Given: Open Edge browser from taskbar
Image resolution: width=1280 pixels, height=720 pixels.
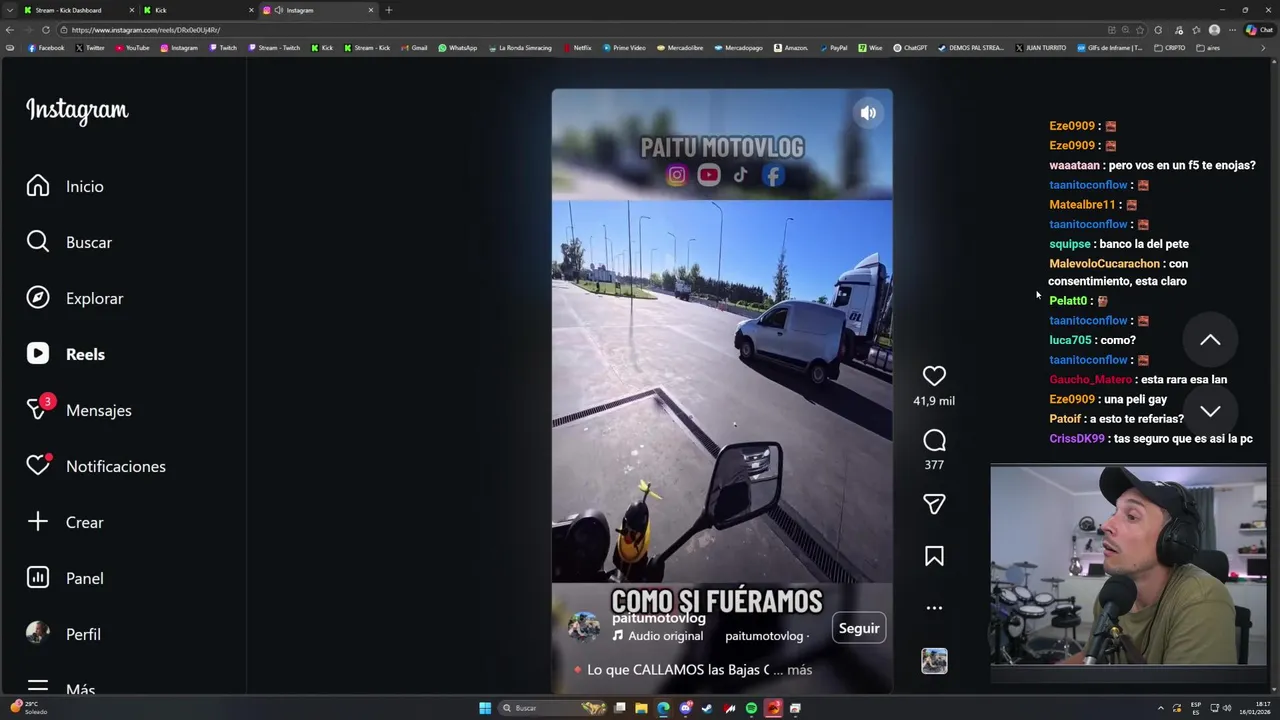Looking at the screenshot, I should pos(663,708).
